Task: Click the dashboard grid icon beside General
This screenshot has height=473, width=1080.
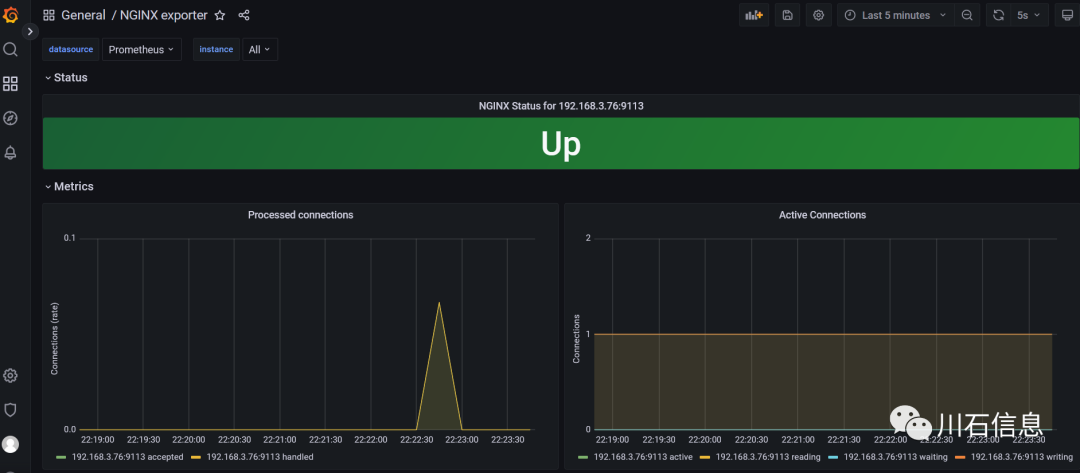Action: pyautogui.click(x=49, y=15)
